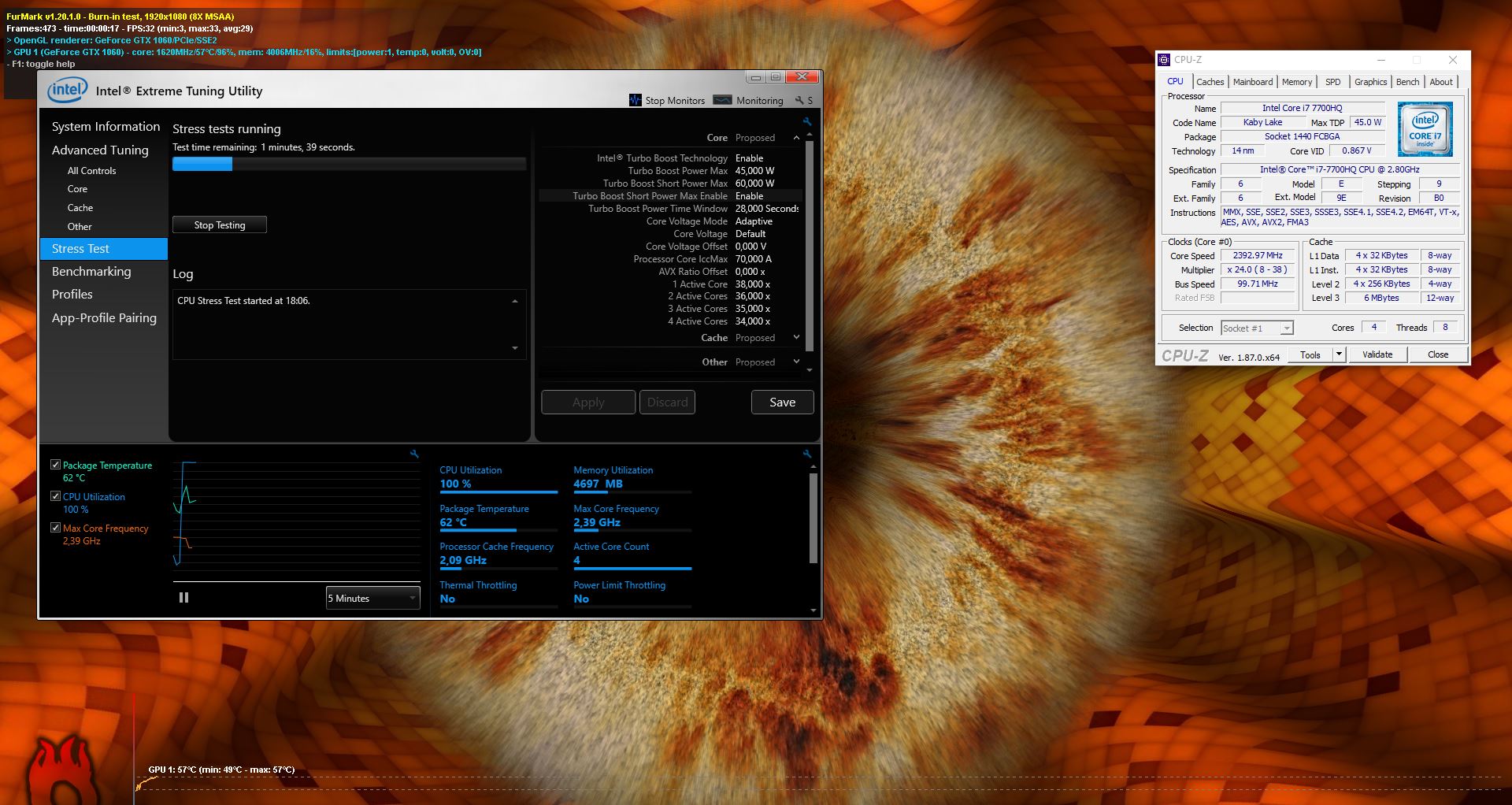Click wrench icon above Core proposed panel
Viewport: 1512px width, 805px height.
807,121
